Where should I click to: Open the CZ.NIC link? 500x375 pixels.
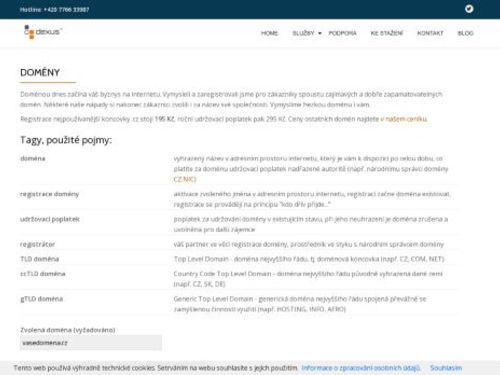pyautogui.click(x=184, y=179)
